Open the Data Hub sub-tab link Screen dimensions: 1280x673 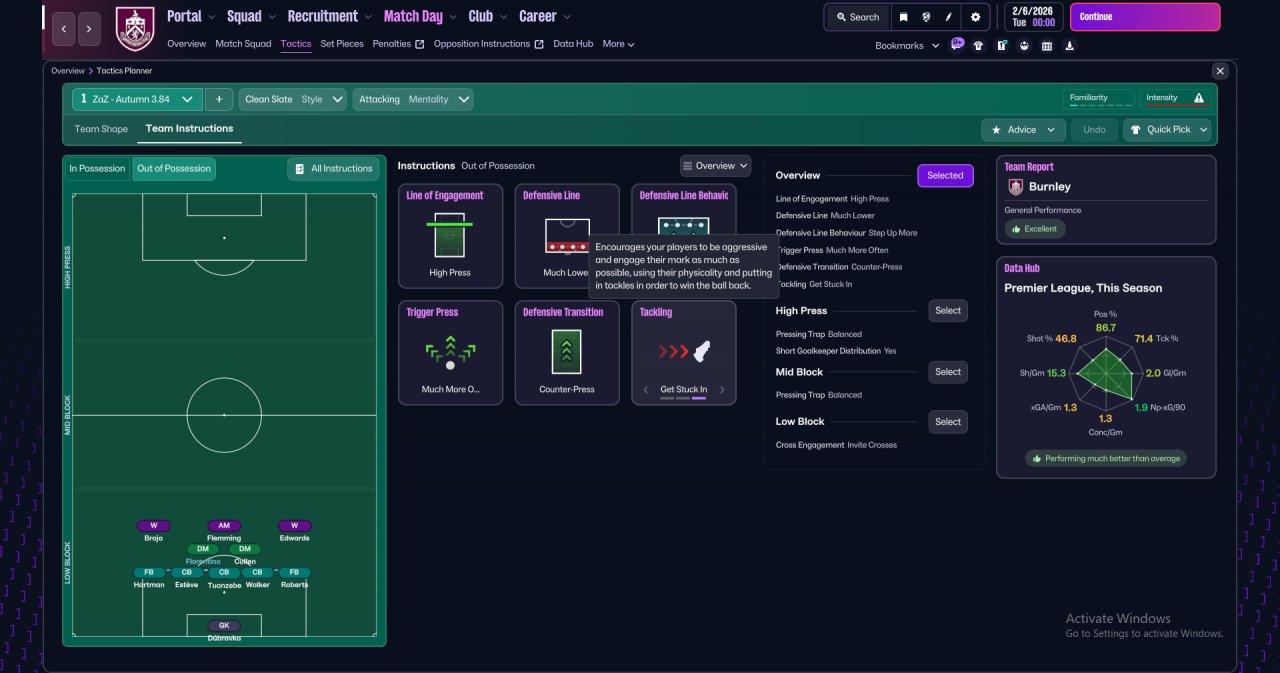(573, 44)
